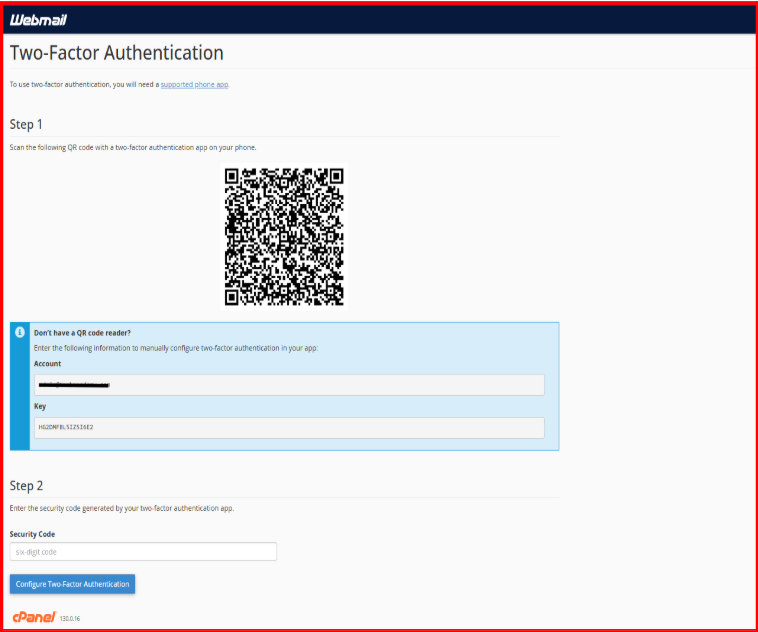Click the scan QR code instruction text

point(133,147)
